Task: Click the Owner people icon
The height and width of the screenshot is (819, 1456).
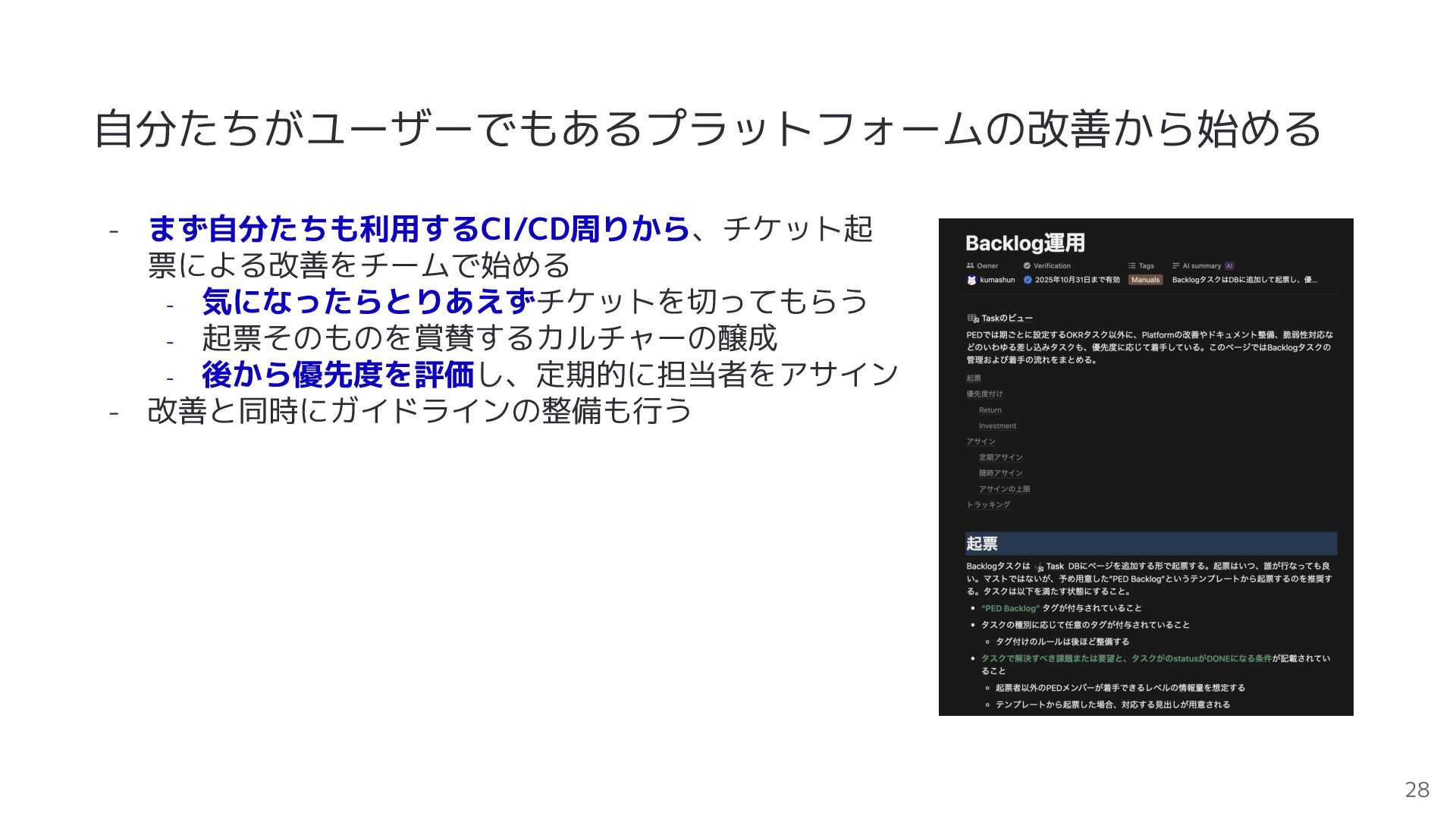Action: coord(970,266)
